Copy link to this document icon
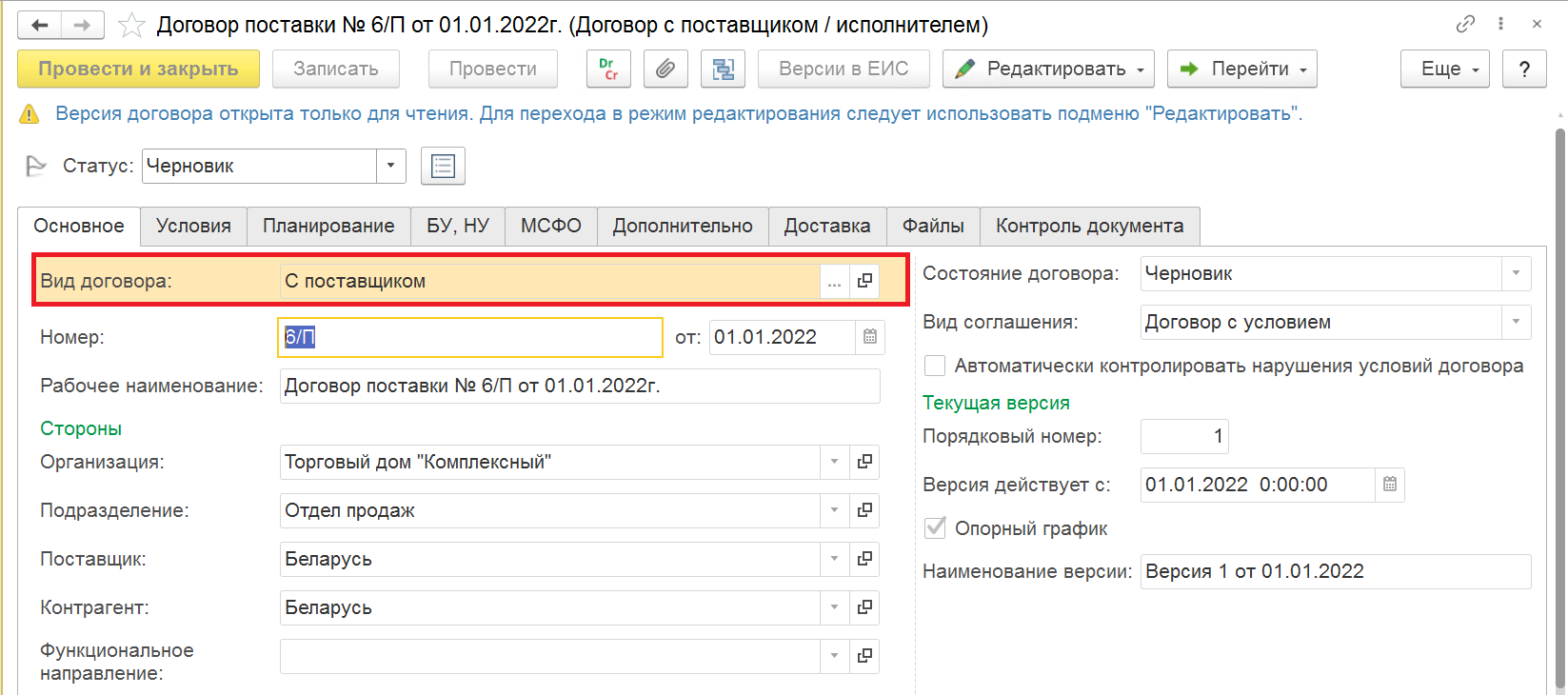The height and width of the screenshot is (695, 1568). click(x=1466, y=24)
